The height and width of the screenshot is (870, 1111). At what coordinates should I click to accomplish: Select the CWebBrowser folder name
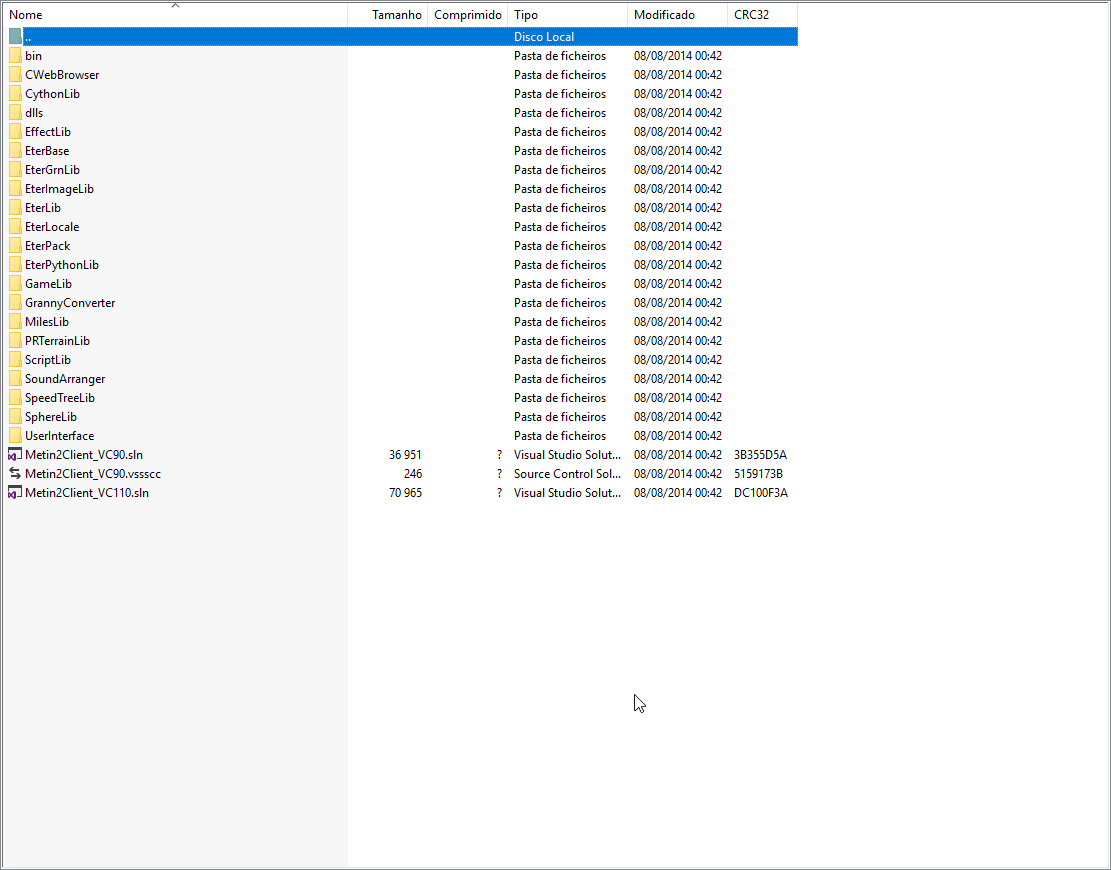[62, 75]
